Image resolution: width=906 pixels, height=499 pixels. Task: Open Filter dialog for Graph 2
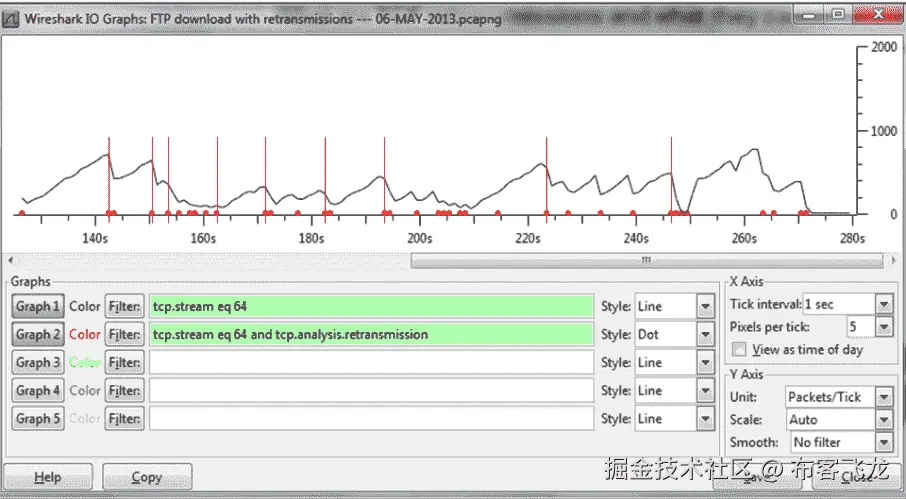click(x=124, y=334)
